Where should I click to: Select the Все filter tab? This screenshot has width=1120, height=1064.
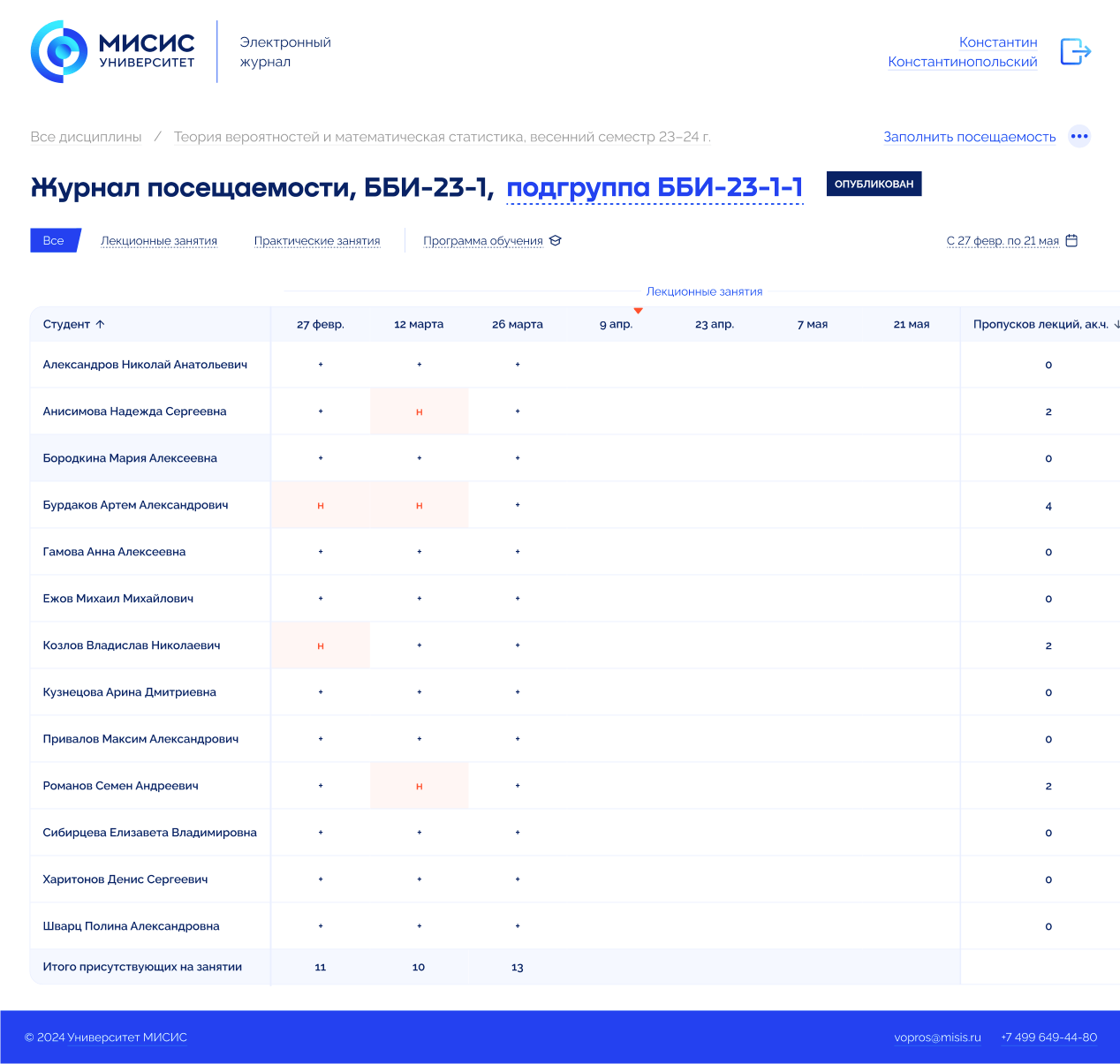(55, 240)
